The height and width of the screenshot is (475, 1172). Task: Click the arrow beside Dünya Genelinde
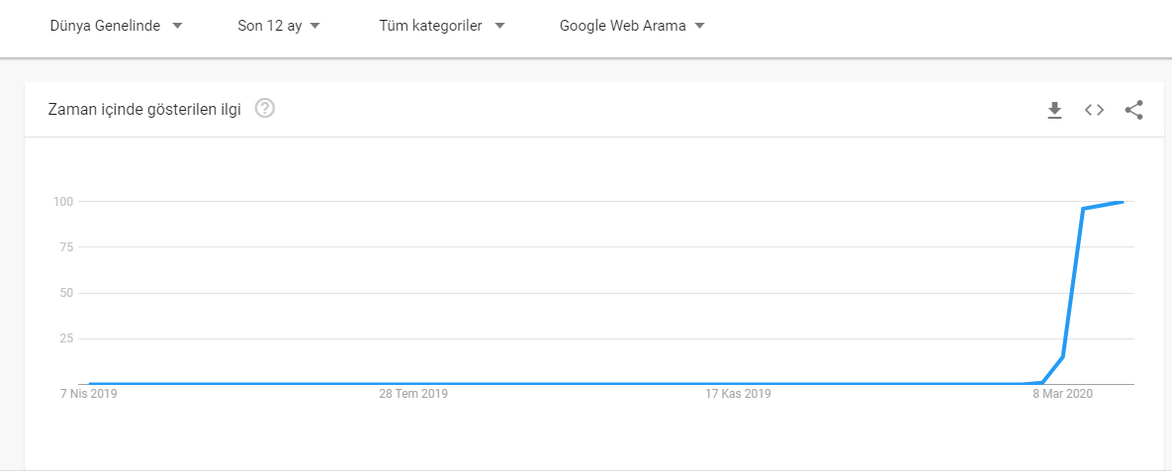[177, 26]
